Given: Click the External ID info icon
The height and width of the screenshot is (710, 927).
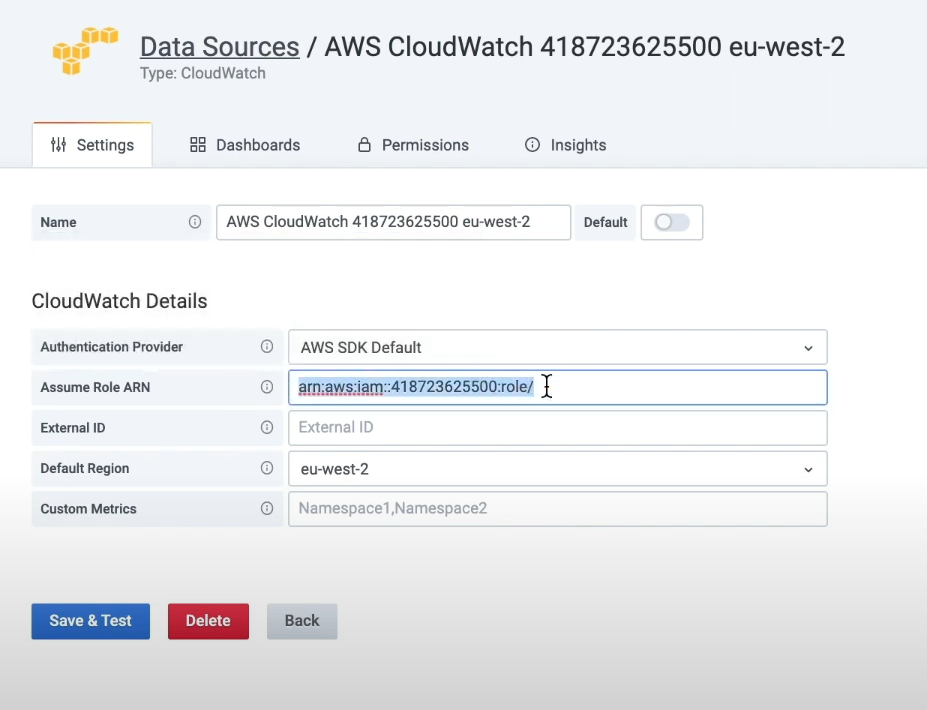Looking at the screenshot, I should click(x=267, y=427).
